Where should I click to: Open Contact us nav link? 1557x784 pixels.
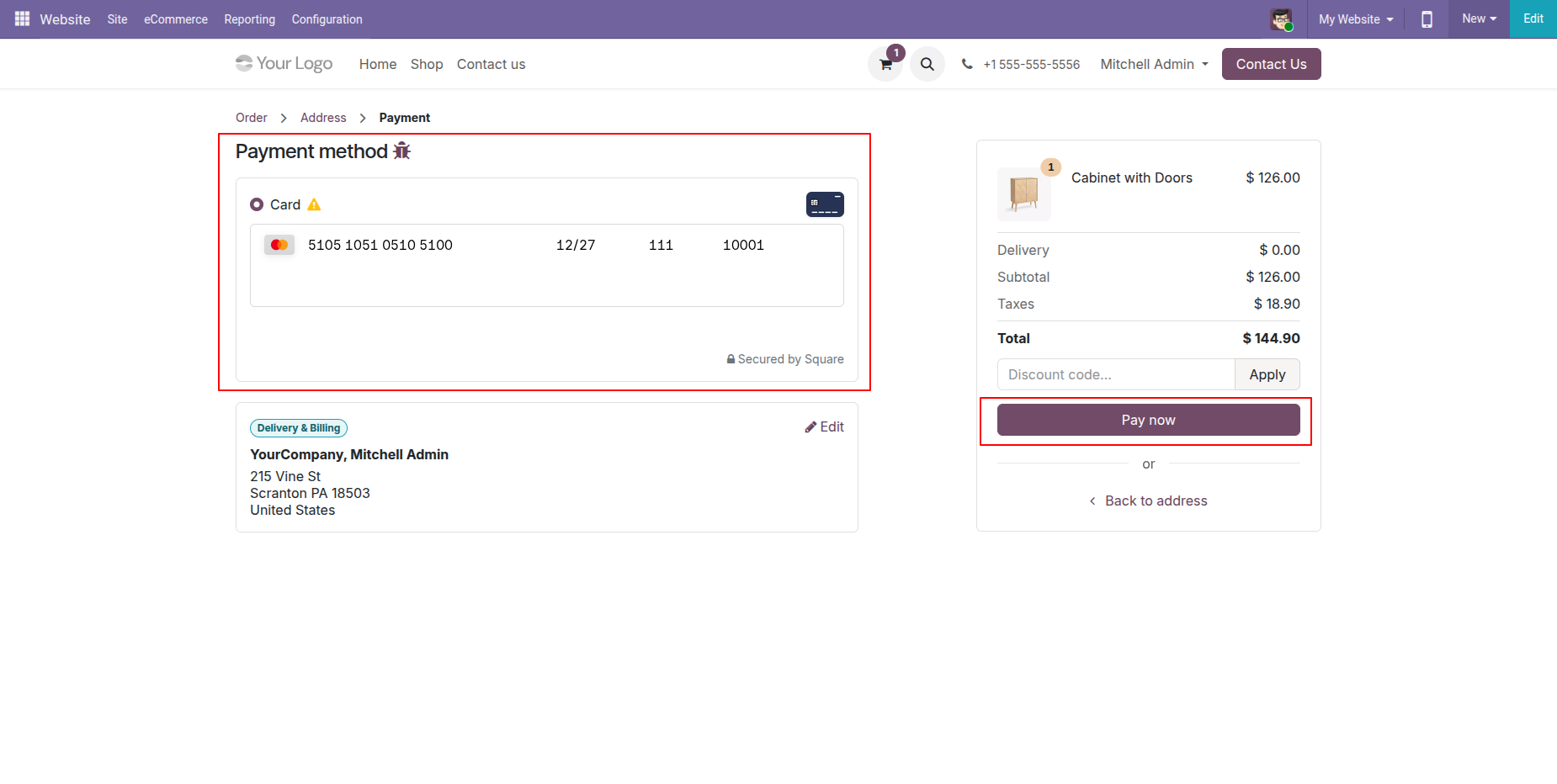pyautogui.click(x=491, y=64)
